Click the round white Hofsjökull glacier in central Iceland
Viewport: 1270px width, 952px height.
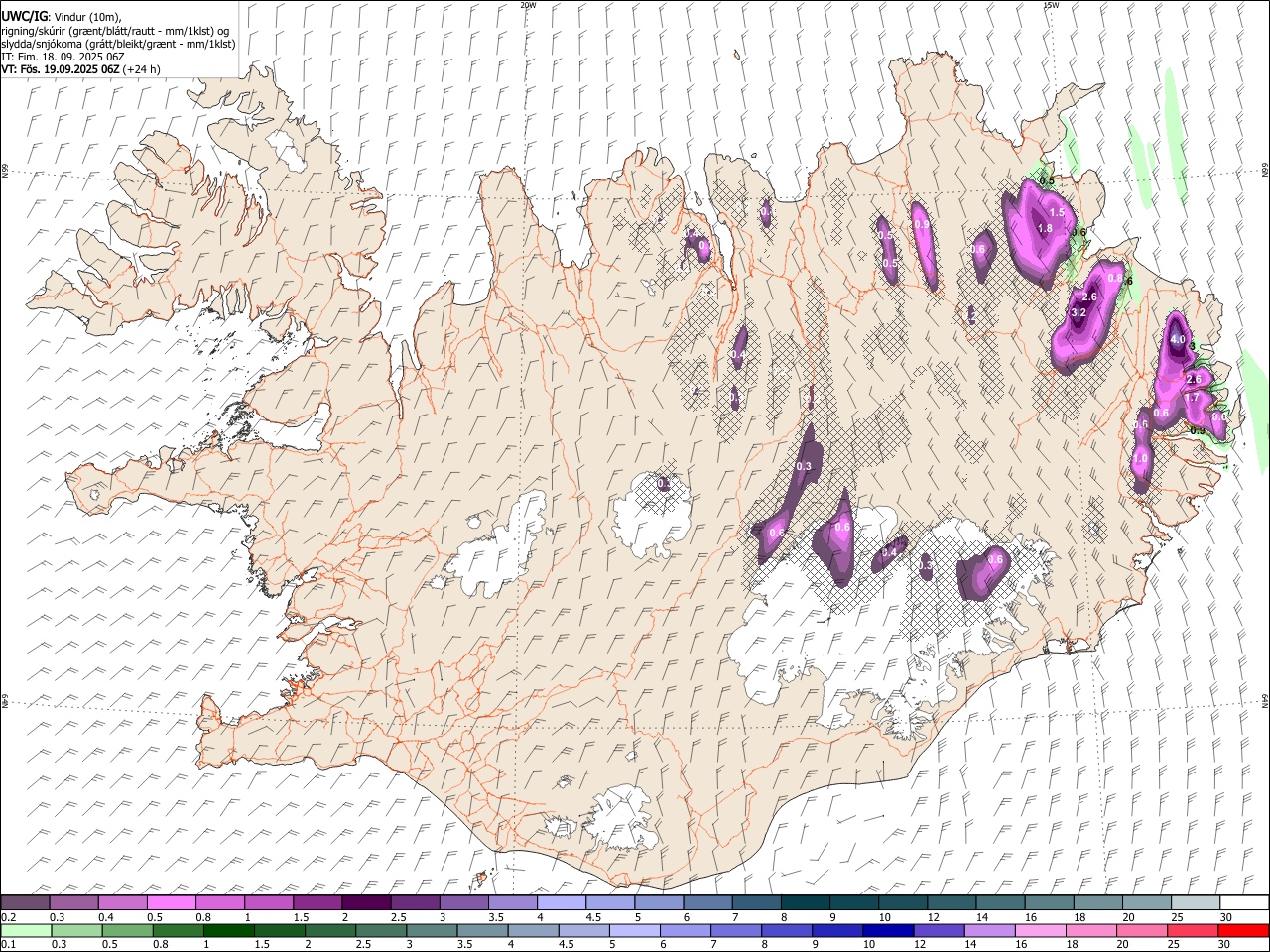click(x=652, y=513)
